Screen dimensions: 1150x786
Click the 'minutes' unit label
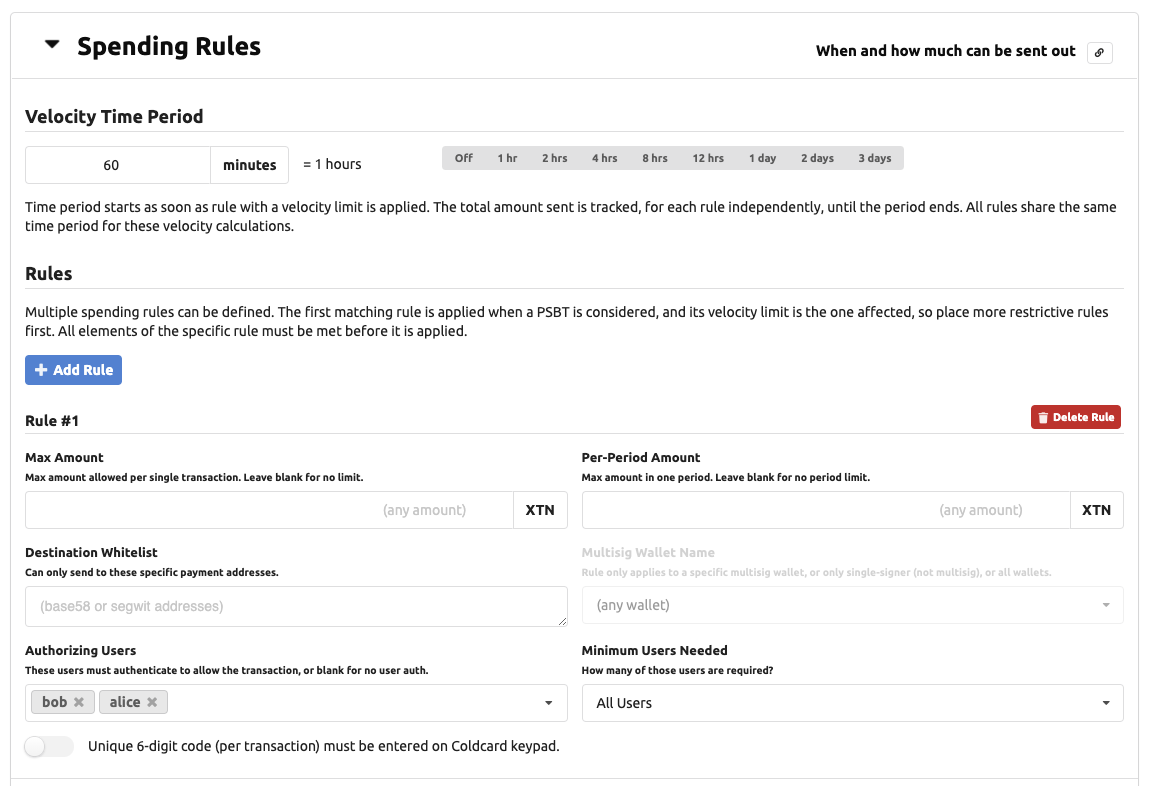pyautogui.click(x=249, y=165)
